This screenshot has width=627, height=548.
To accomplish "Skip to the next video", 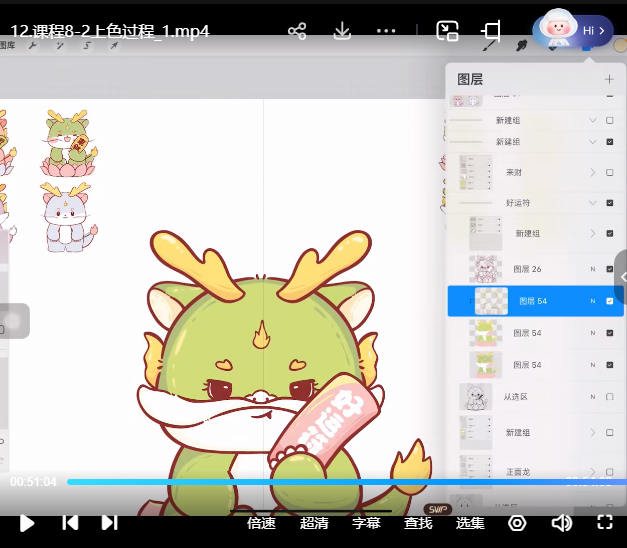I will (x=109, y=522).
